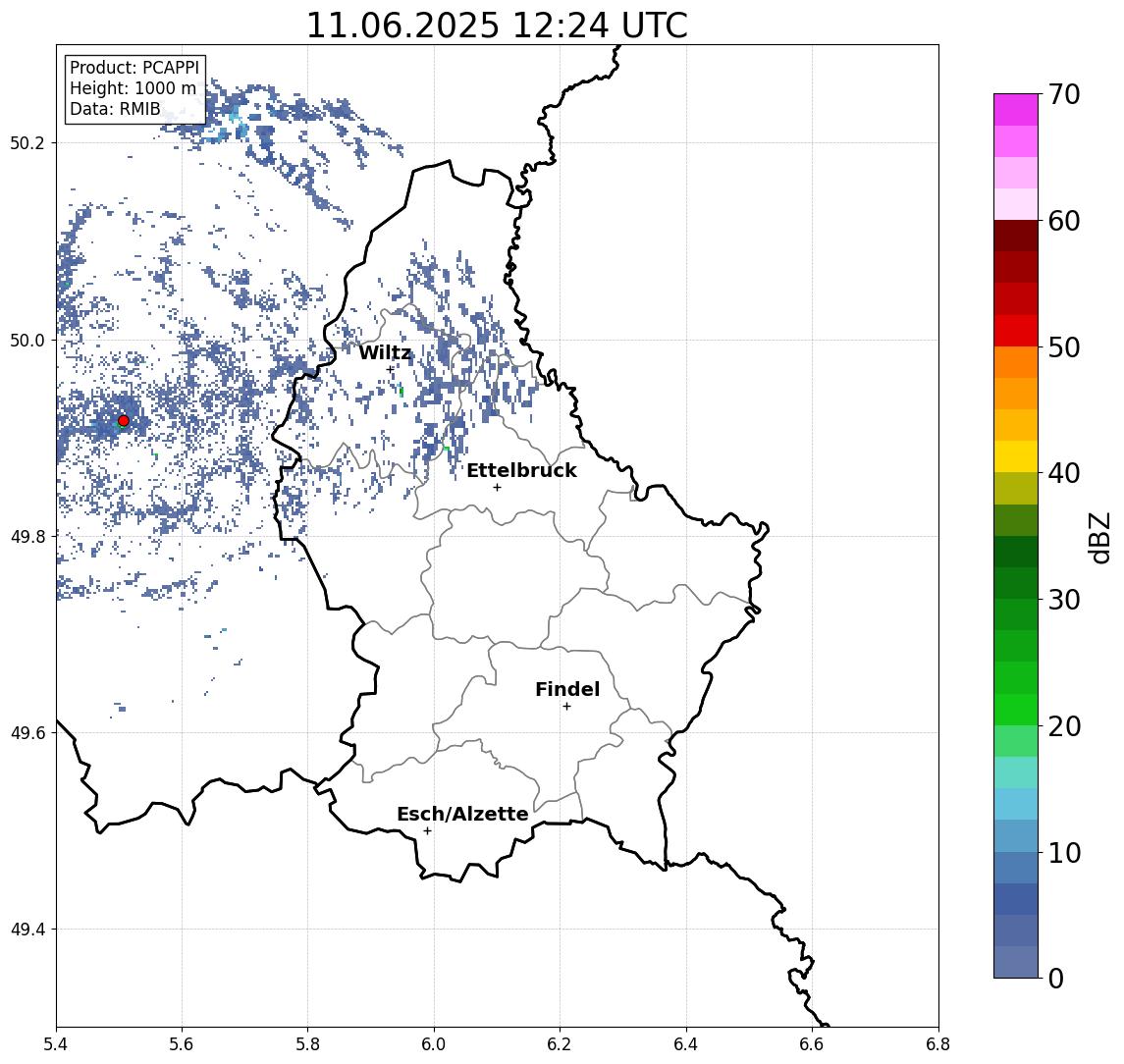The image size is (1124, 1064).
Task: Click the title 11.06.2025 12:24 UTC
Action: [497, 26]
